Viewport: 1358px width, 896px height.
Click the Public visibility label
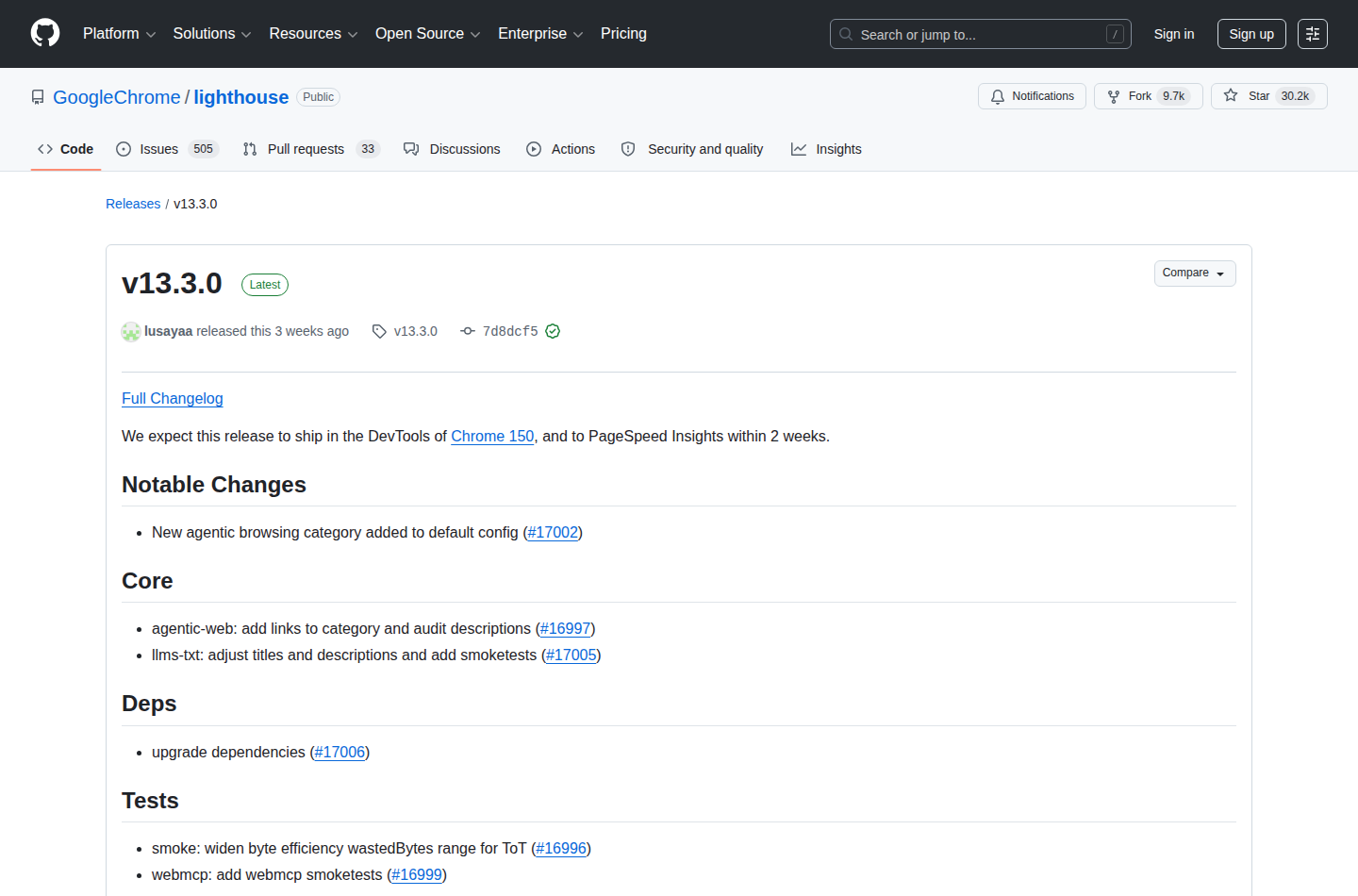(x=319, y=97)
